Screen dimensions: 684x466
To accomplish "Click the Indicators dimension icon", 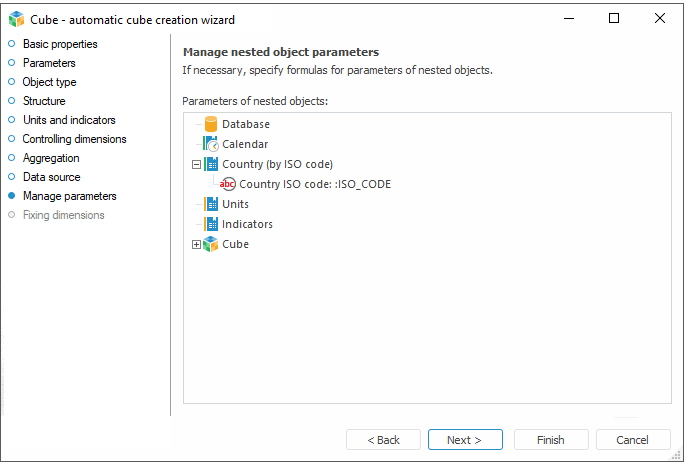I will [211, 224].
